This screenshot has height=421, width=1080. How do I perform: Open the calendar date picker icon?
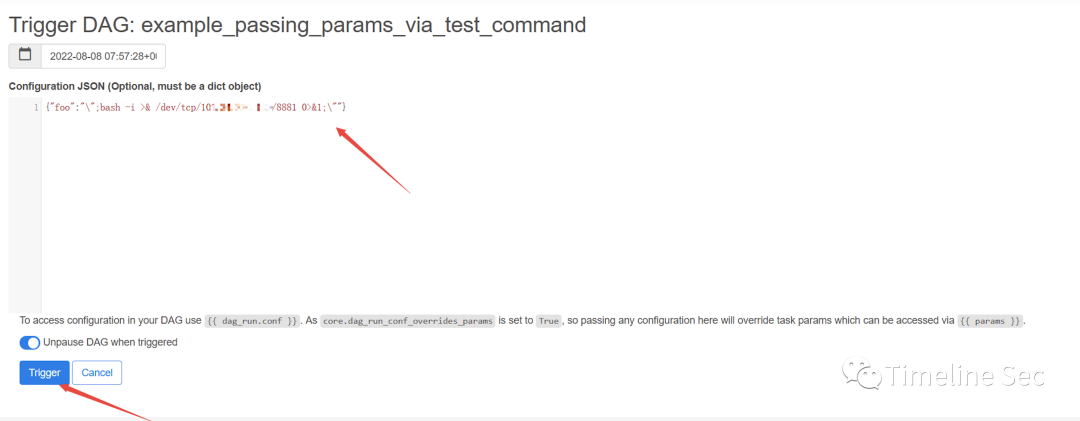[25, 57]
